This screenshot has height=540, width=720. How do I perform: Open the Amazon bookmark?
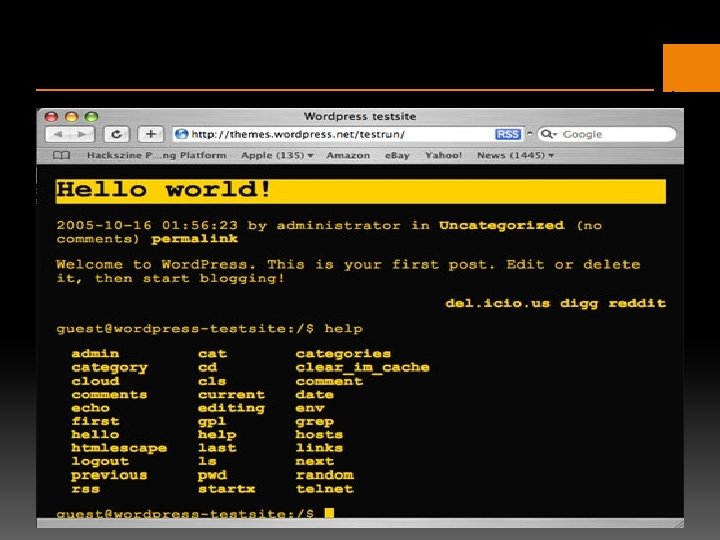pos(348,155)
